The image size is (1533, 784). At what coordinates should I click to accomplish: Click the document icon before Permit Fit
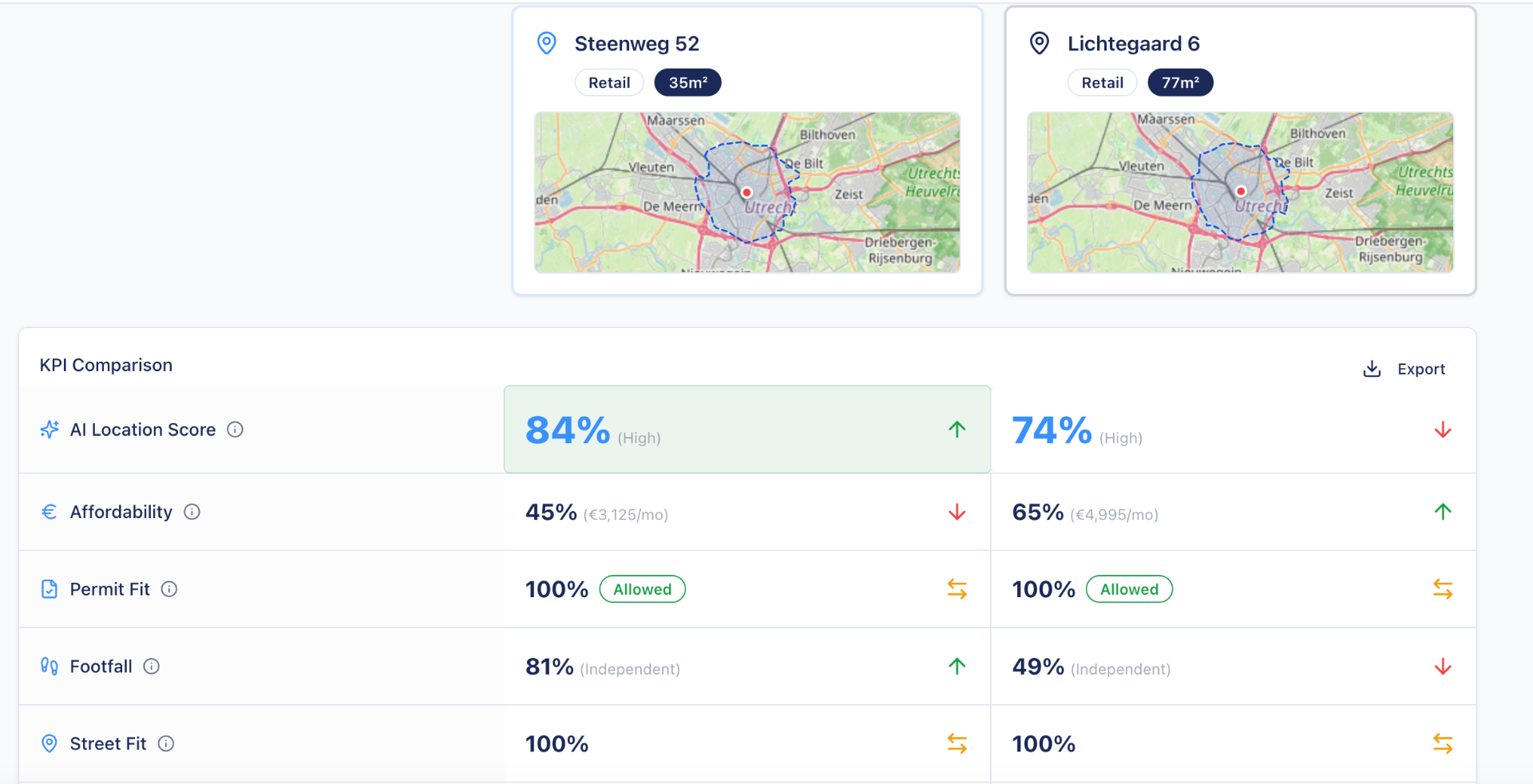[50, 589]
